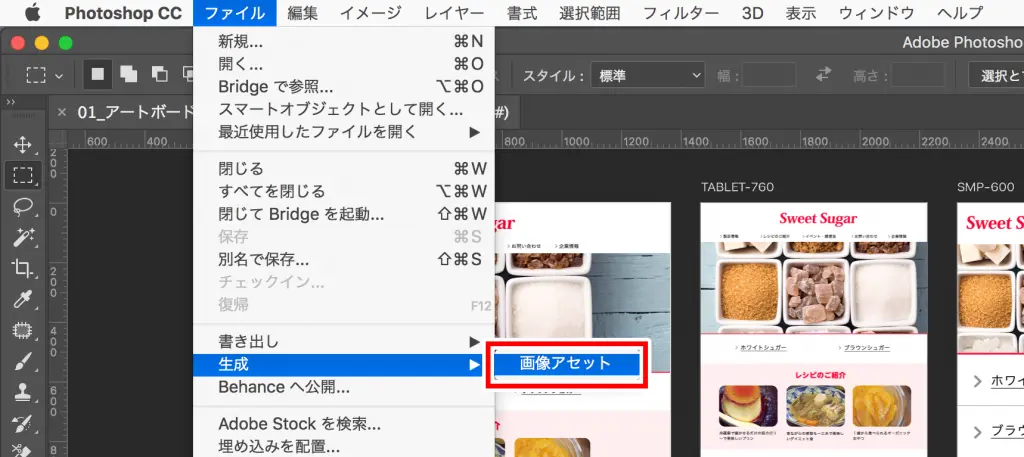Image resolution: width=1024 pixels, height=457 pixels.
Task: Enable the New Selection mode button
Action: [98, 74]
